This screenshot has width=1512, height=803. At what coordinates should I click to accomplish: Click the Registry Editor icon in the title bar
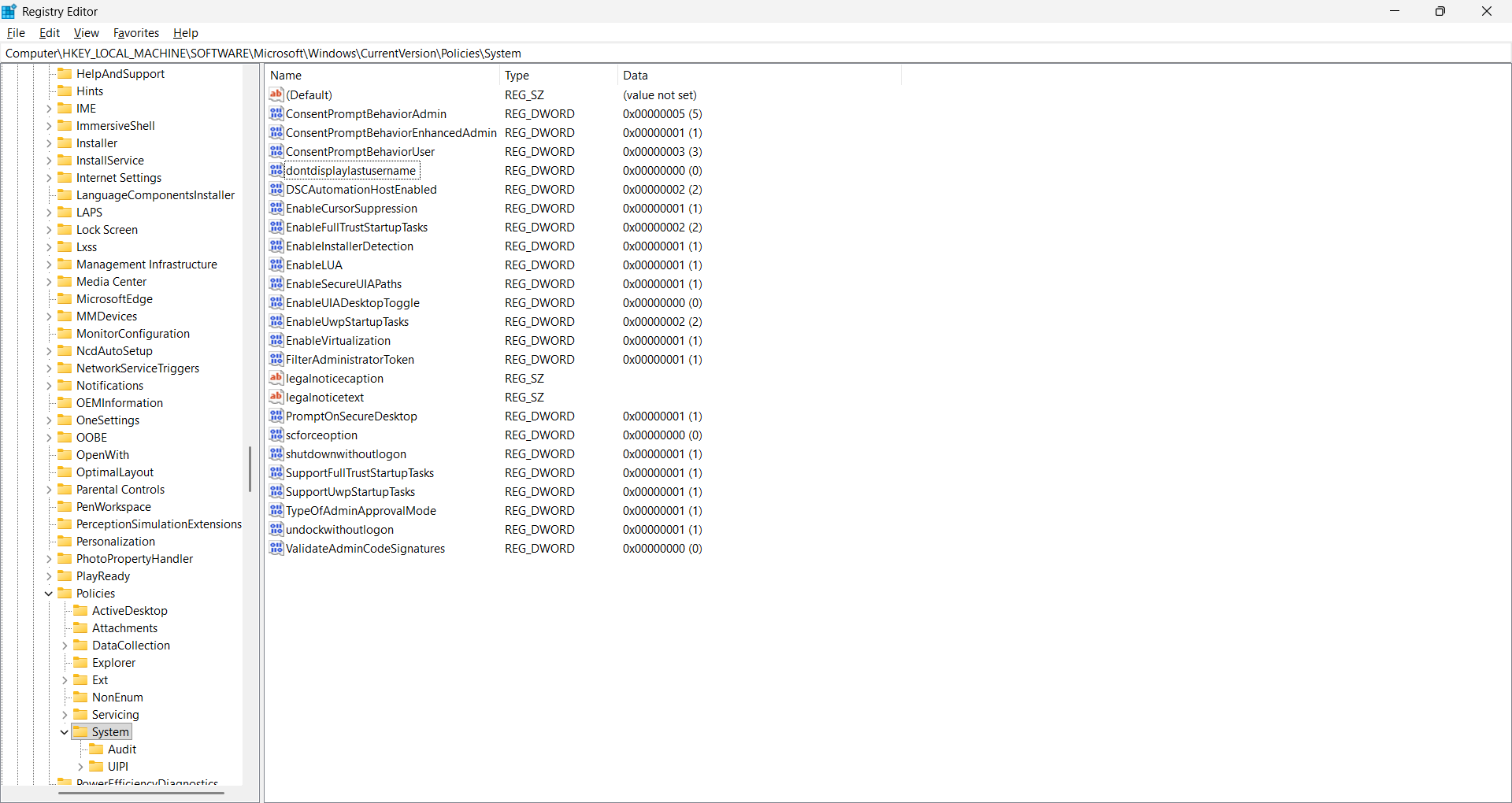(x=9, y=10)
